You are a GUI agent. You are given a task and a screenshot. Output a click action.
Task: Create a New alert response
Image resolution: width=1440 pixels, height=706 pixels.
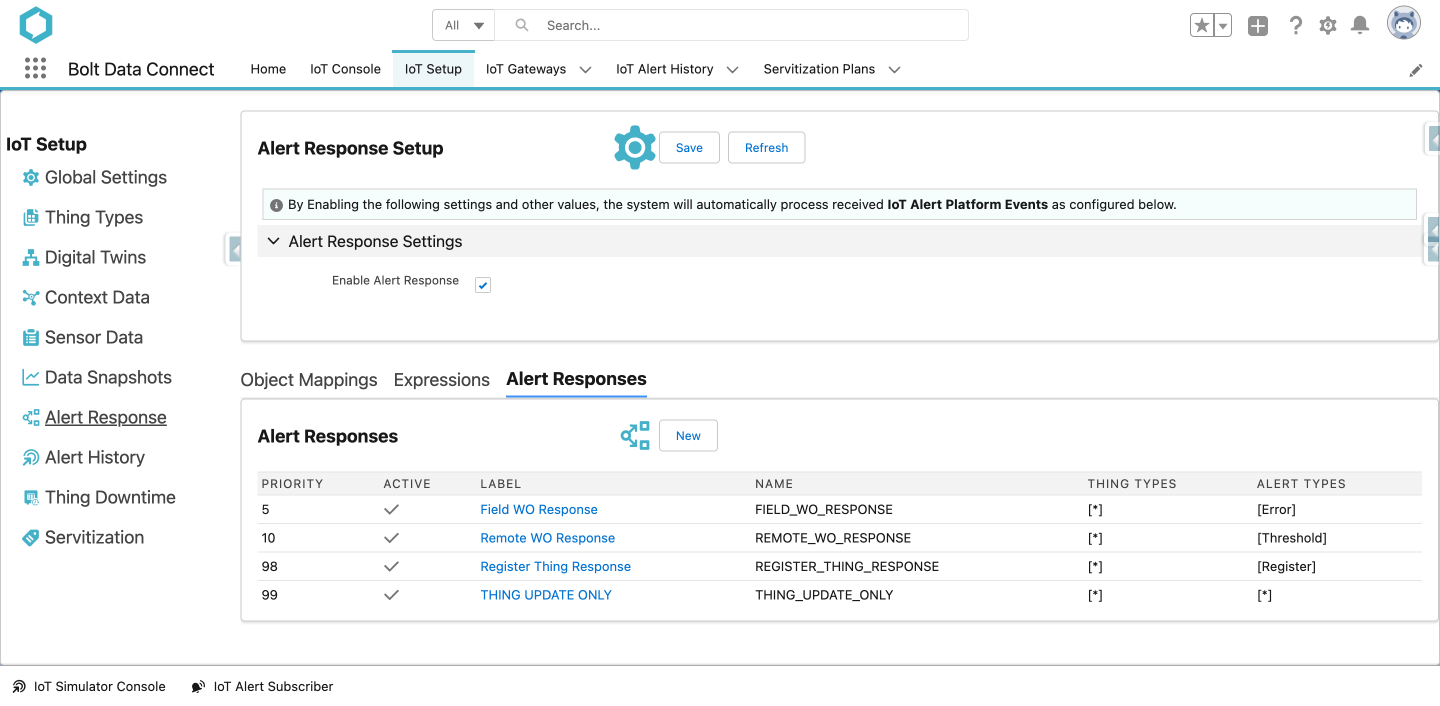[688, 436]
